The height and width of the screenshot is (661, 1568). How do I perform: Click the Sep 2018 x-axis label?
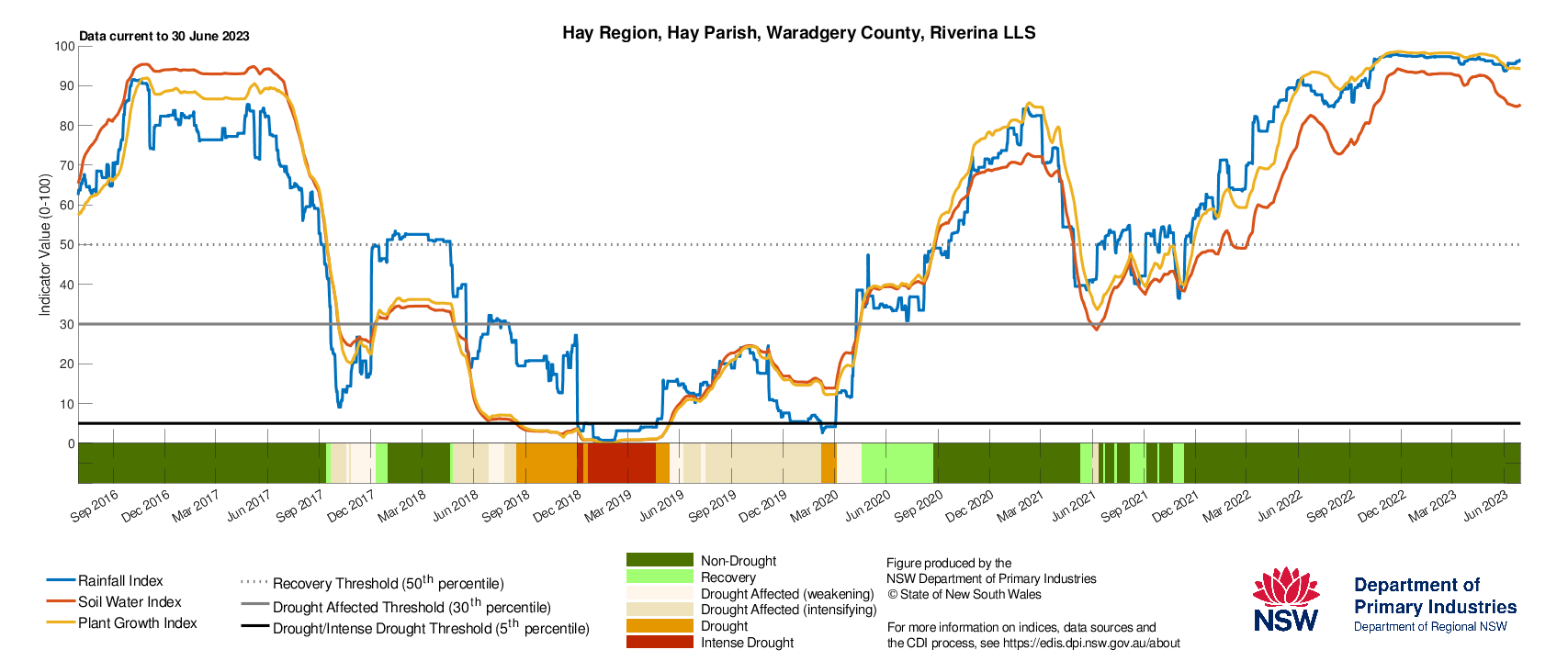(x=505, y=506)
